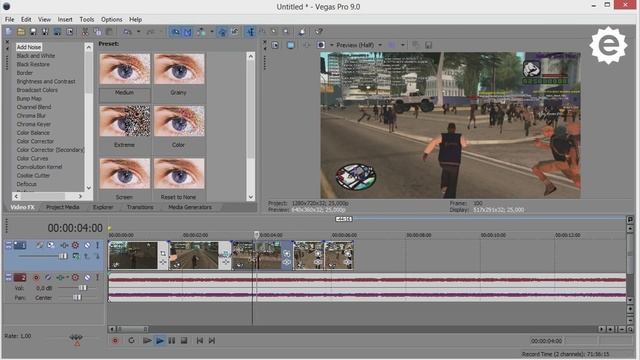This screenshot has height=360, width=640.
Task: Click the What's This help icon
Action: click(319, 32)
